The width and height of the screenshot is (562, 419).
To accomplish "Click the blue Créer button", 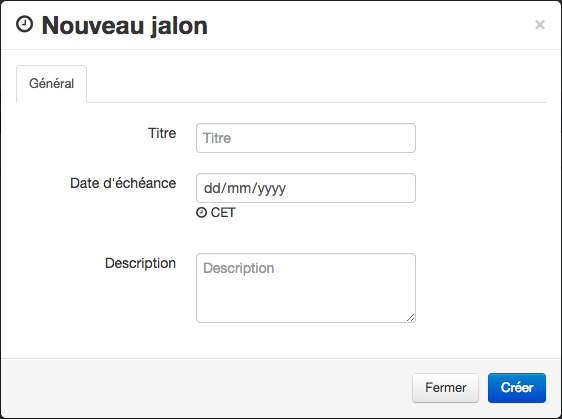I will (517, 388).
